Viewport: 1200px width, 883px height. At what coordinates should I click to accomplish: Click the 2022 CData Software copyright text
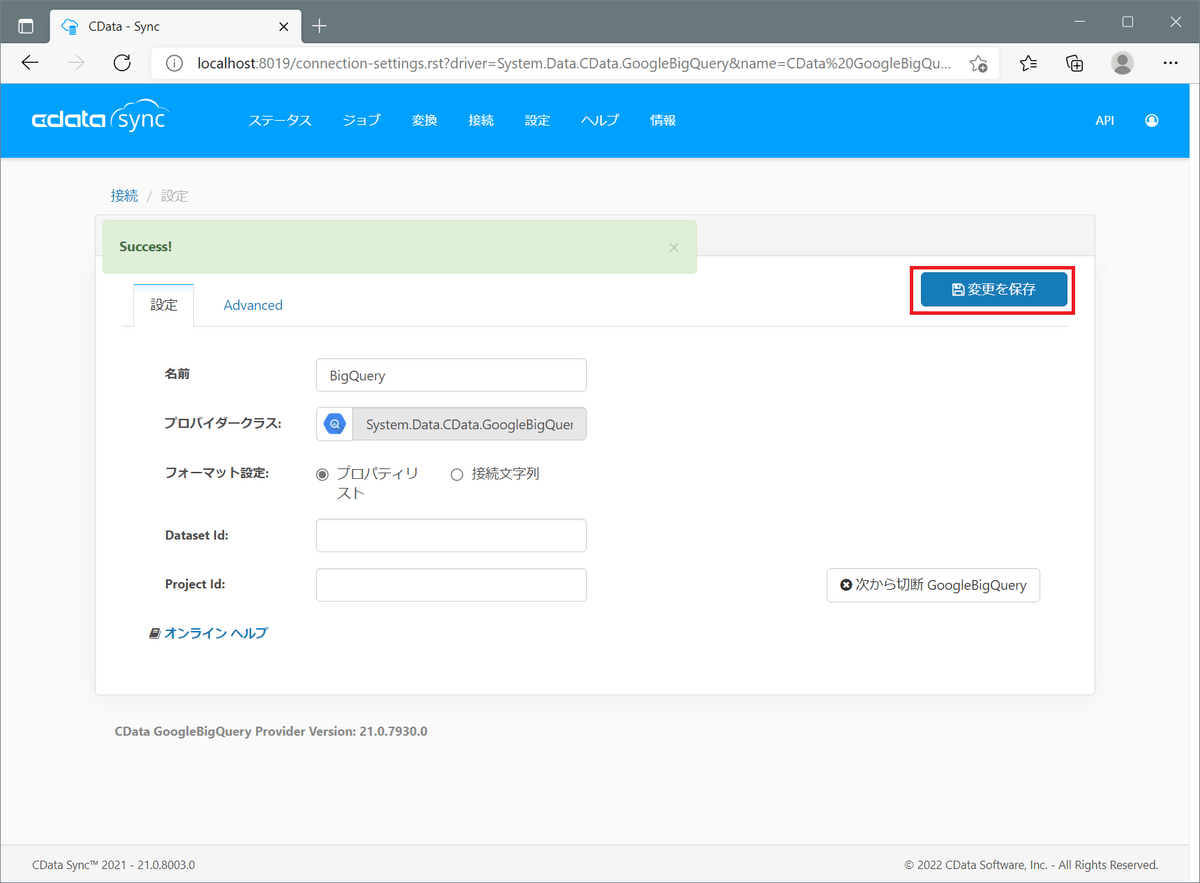[x=1031, y=865]
